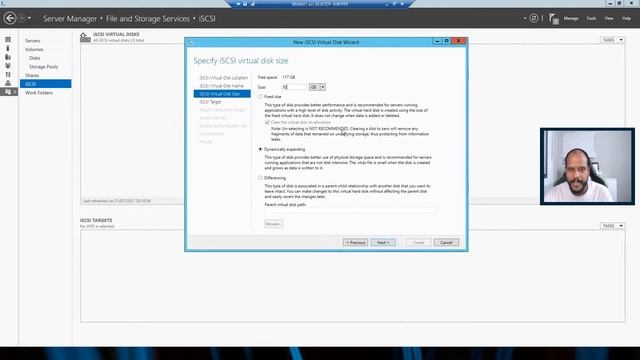
Task: Open TASKS dropdown for iSCSI Virtual Disks
Action: click(x=612, y=40)
